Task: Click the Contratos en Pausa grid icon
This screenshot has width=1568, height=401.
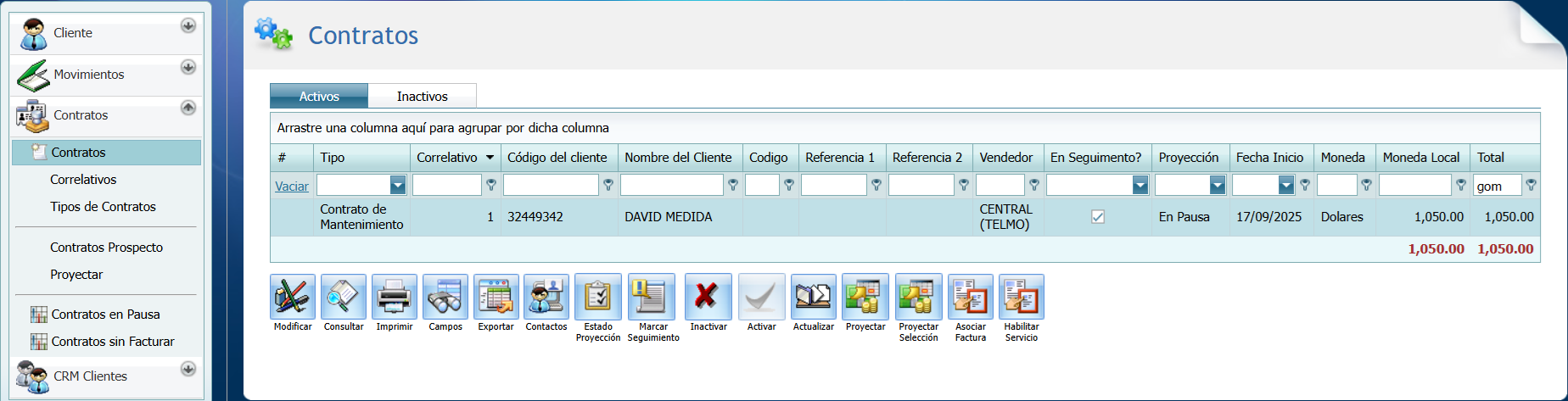Action: pyautogui.click(x=39, y=315)
